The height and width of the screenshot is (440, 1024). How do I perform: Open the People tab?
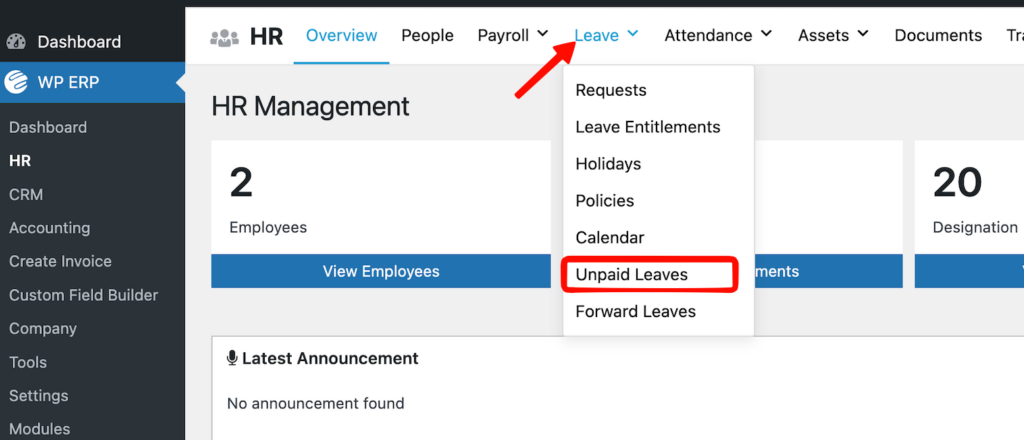click(427, 35)
